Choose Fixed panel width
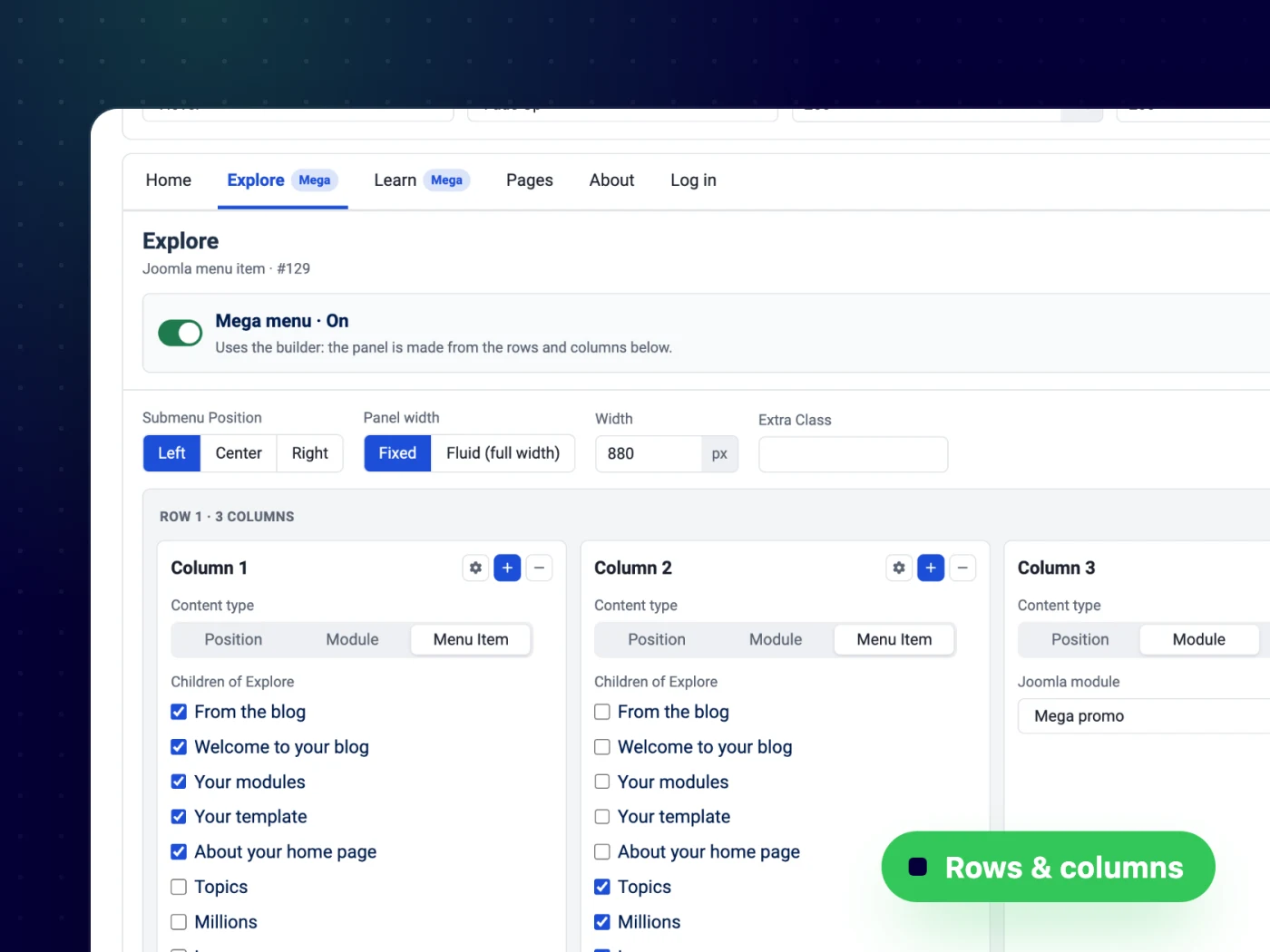 [397, 453]
